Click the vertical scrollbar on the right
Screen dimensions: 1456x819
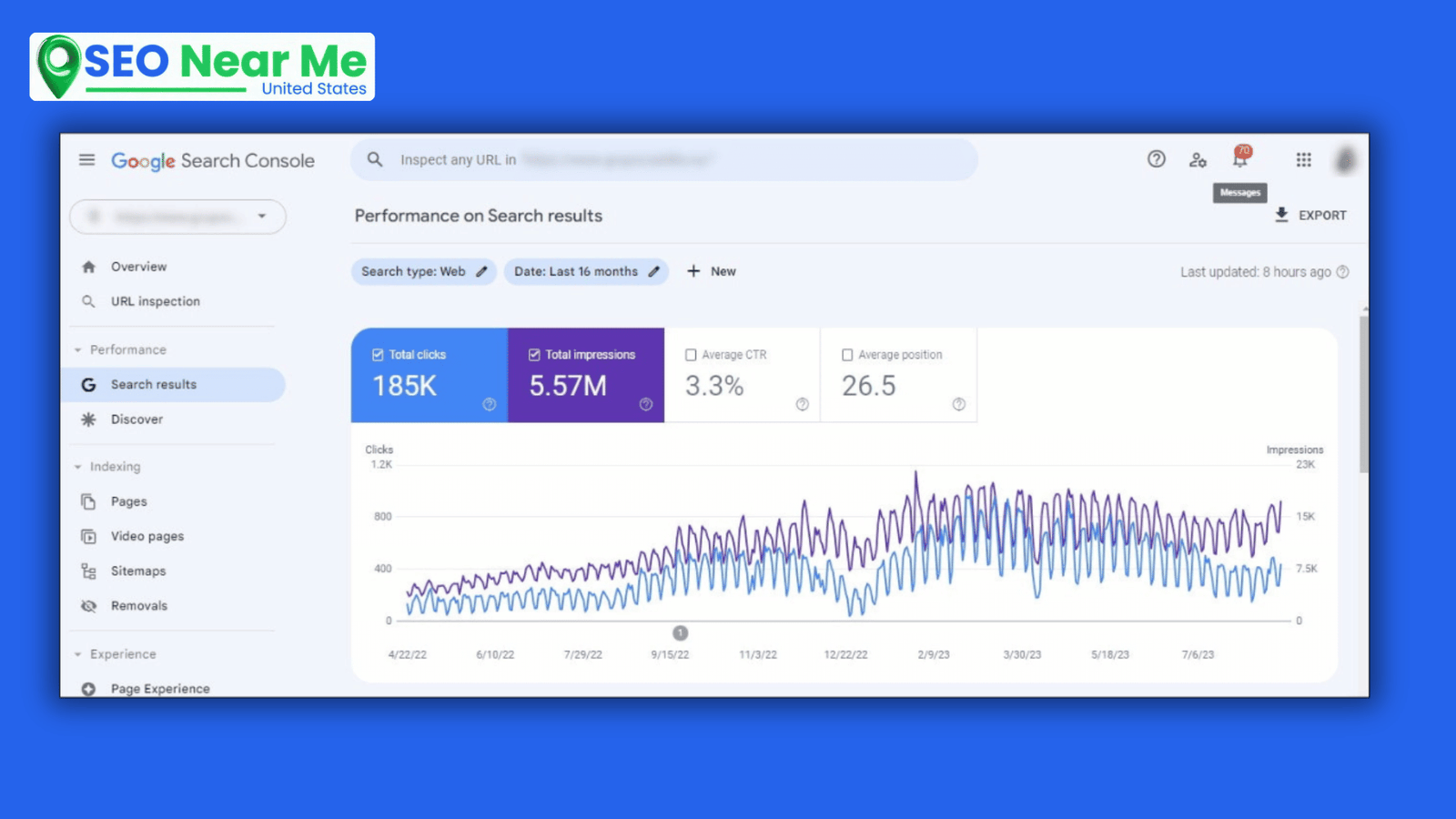tap(1362, 393)
